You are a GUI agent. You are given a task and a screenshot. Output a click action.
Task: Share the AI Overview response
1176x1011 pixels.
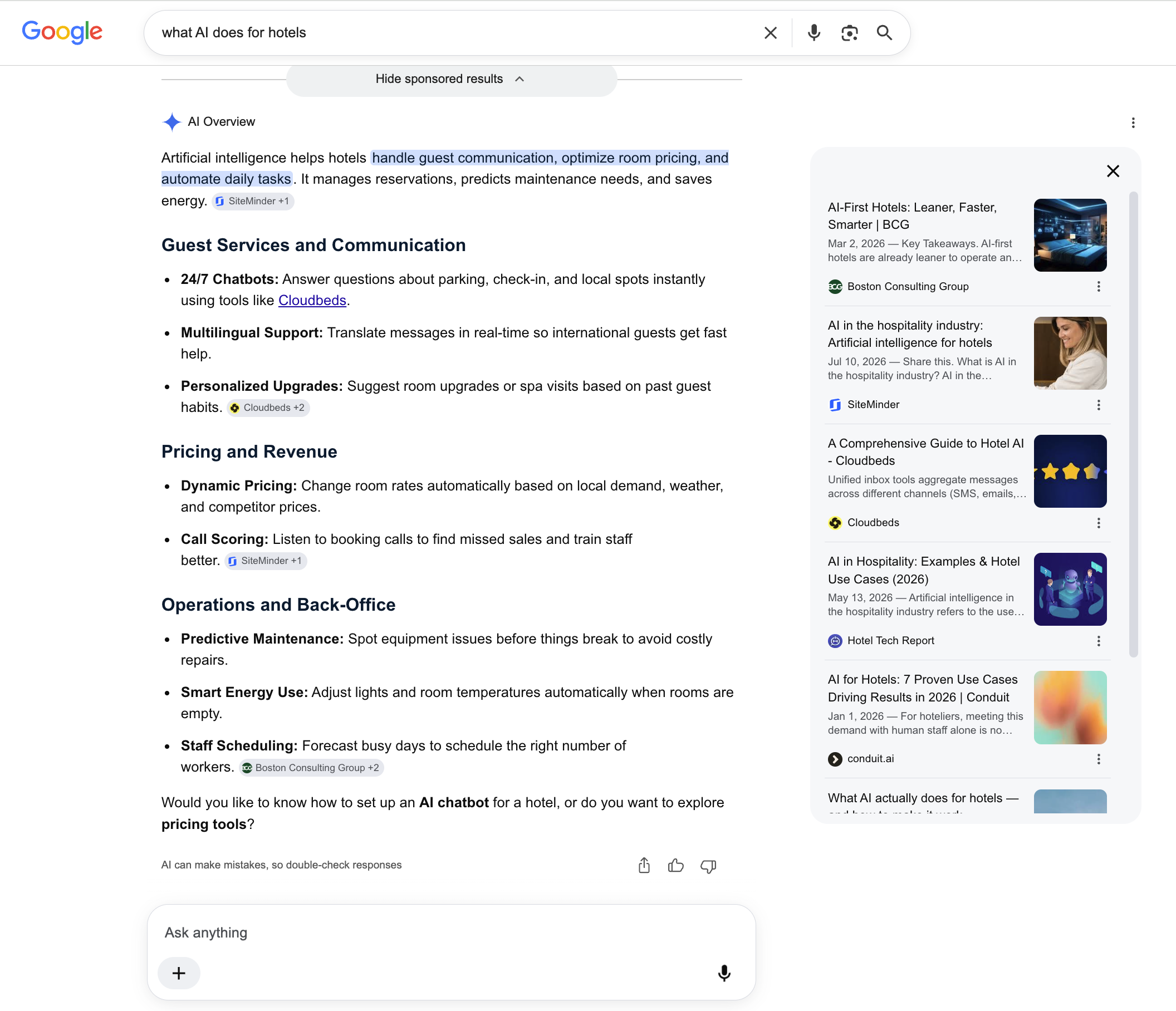click(644, 865)
